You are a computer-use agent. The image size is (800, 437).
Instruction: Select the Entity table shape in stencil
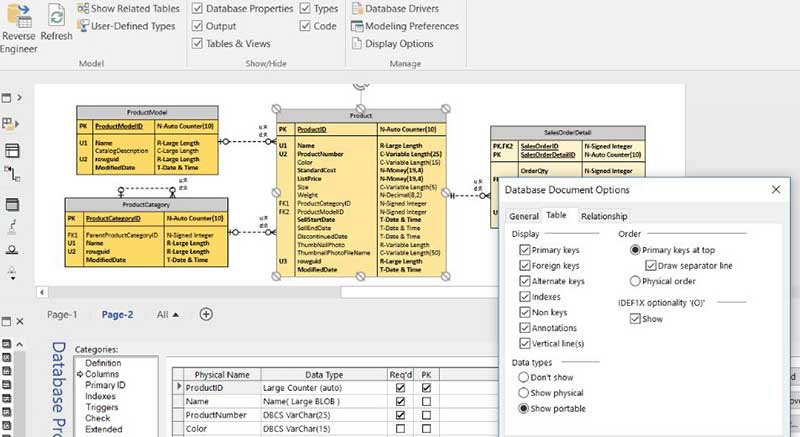click(12, 150)
